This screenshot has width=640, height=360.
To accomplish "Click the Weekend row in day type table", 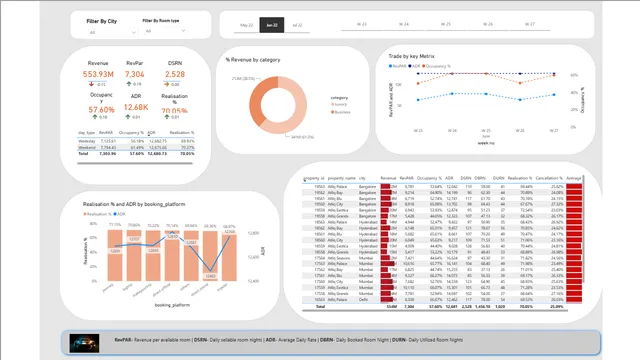I will pyautogui.click(x=136, y=147).
